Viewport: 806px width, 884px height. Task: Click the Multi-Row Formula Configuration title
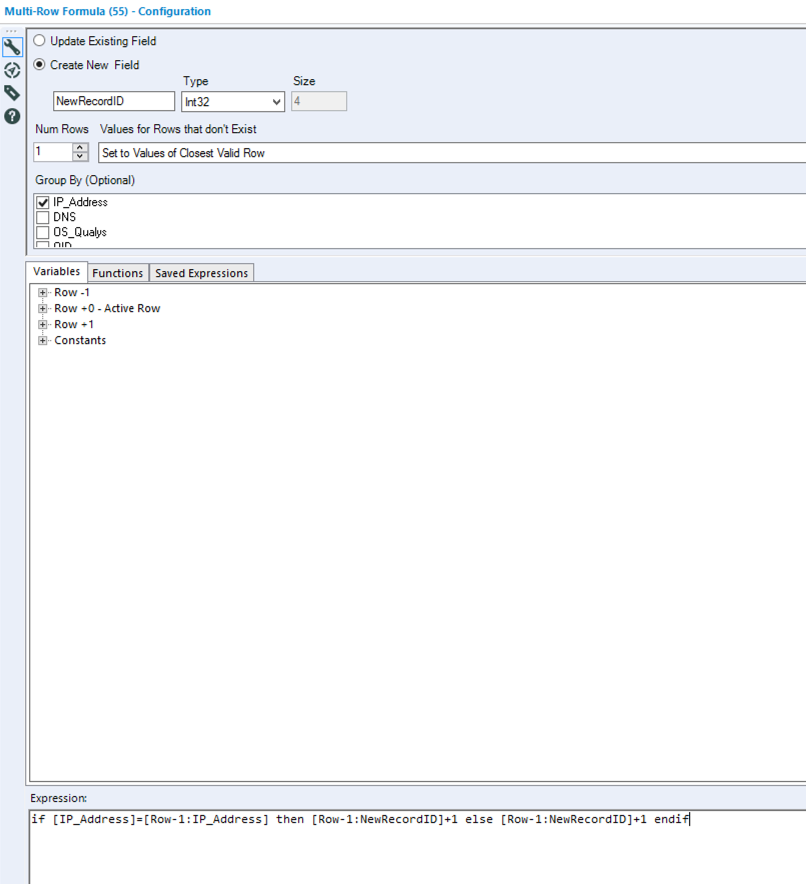coord(108,11)
